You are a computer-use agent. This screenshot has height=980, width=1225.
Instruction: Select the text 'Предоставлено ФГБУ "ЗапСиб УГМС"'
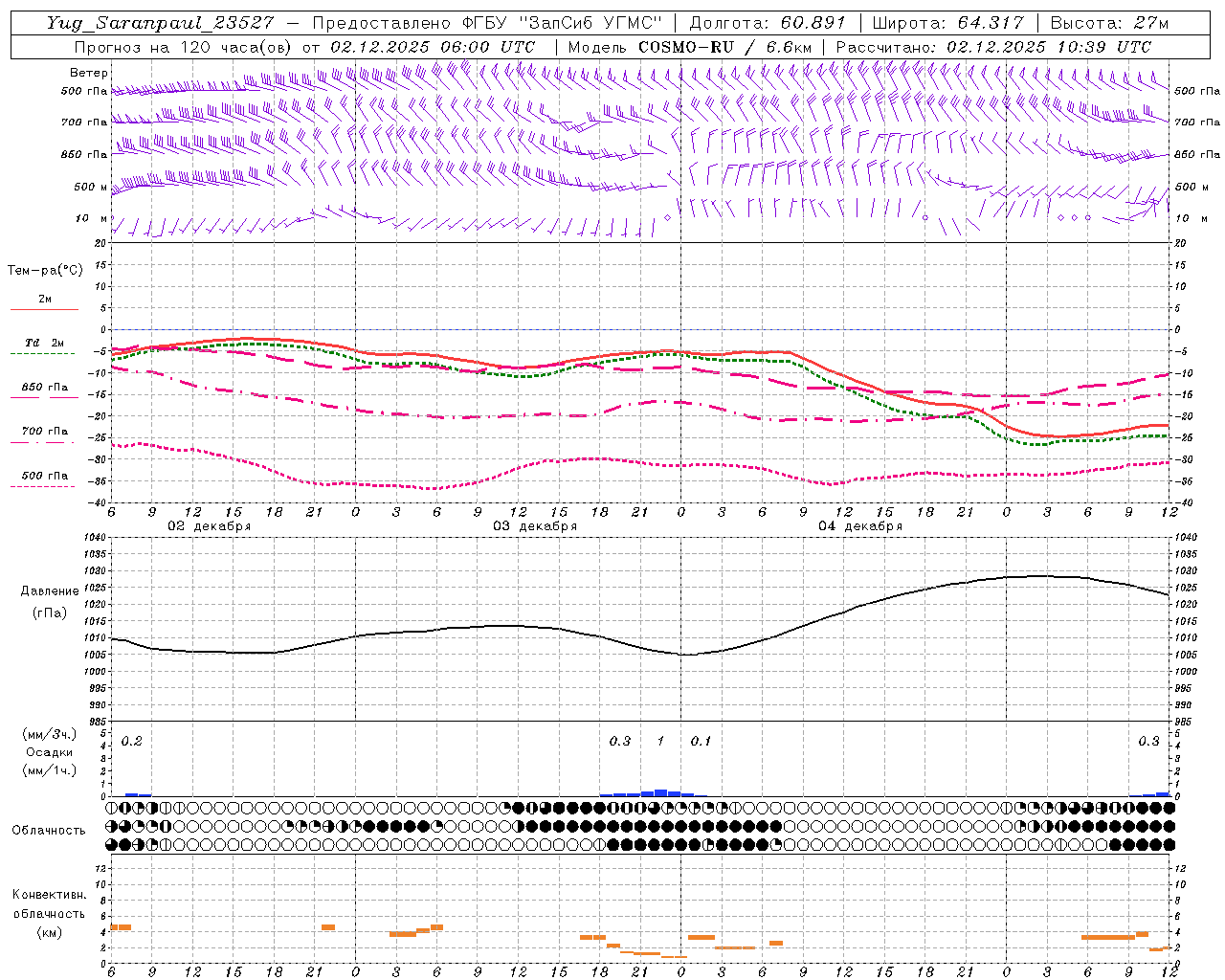(488, 23)
